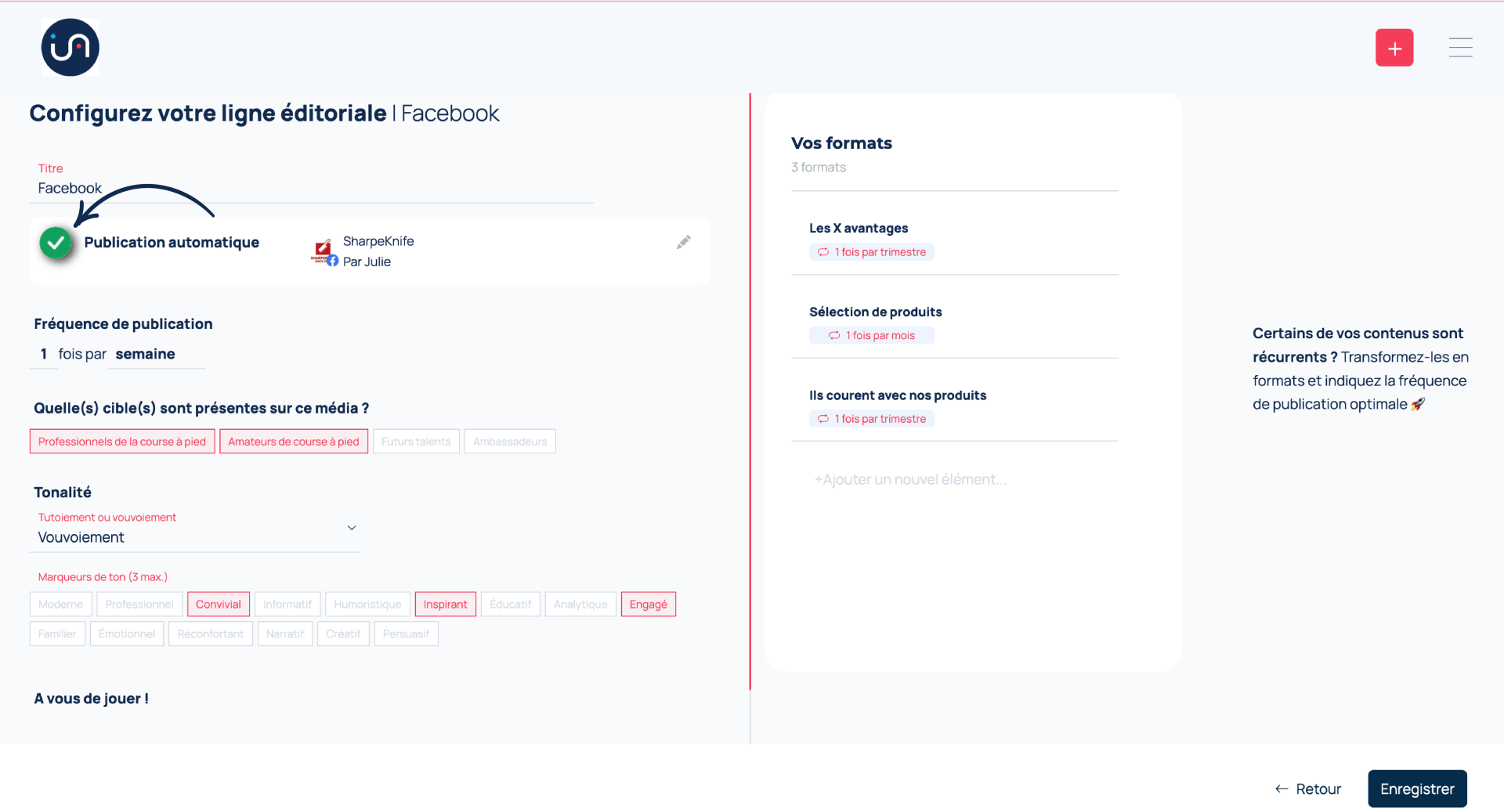The height and width of the screenshot is (812, 1504).
Task: Select the Créatif tone marker
Action: click(x=343, y=634)
